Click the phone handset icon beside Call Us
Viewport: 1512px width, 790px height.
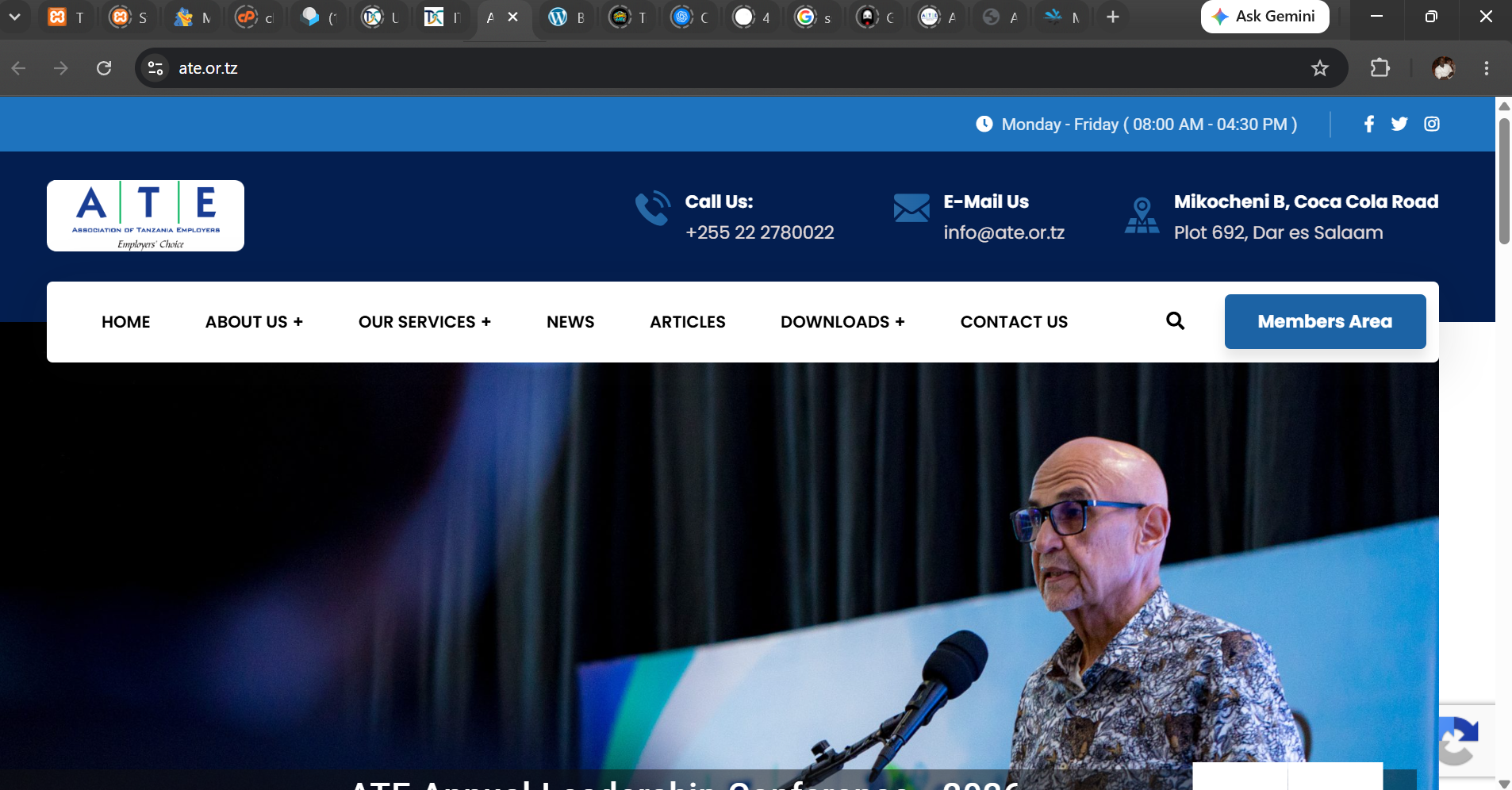point(653,208)
